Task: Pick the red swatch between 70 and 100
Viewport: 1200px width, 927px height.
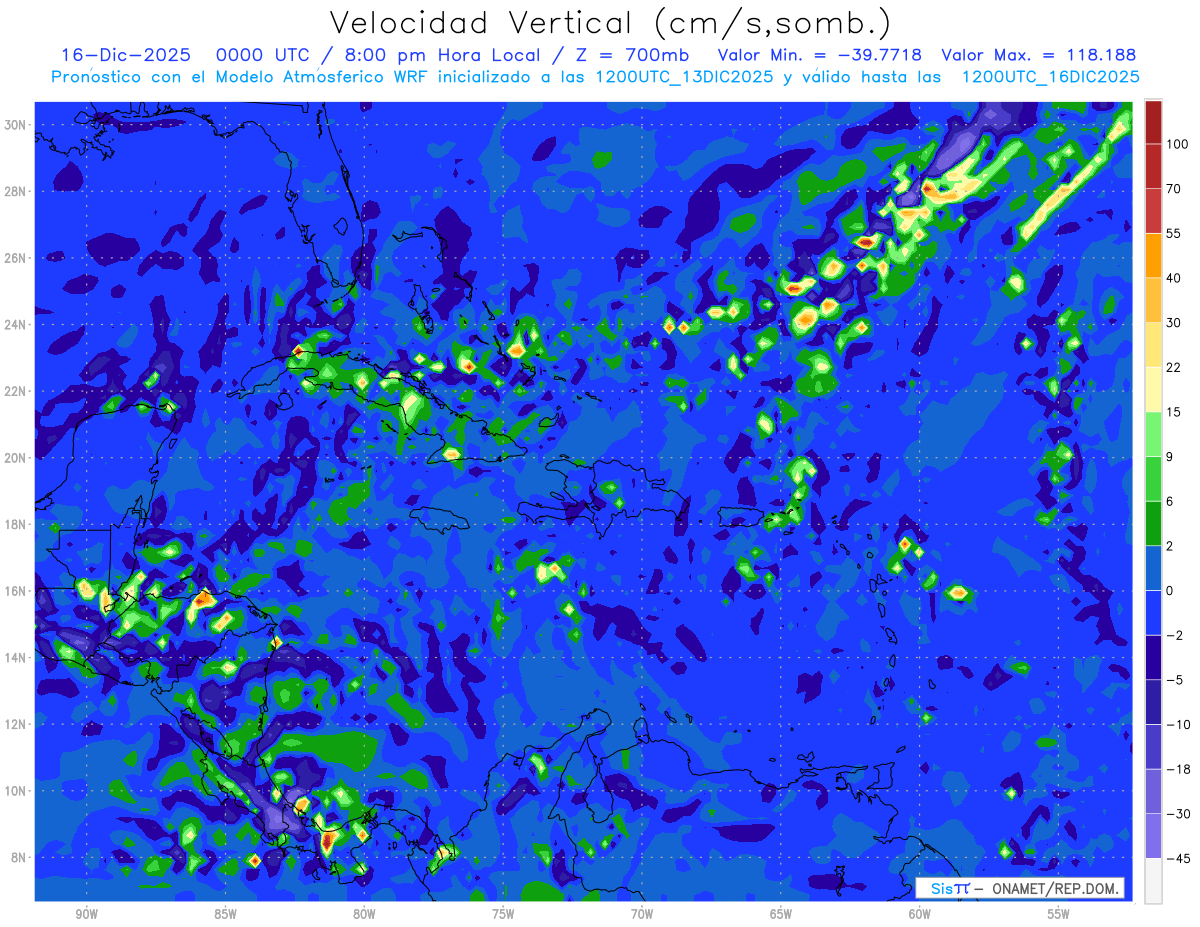Action: (1153, 166)
